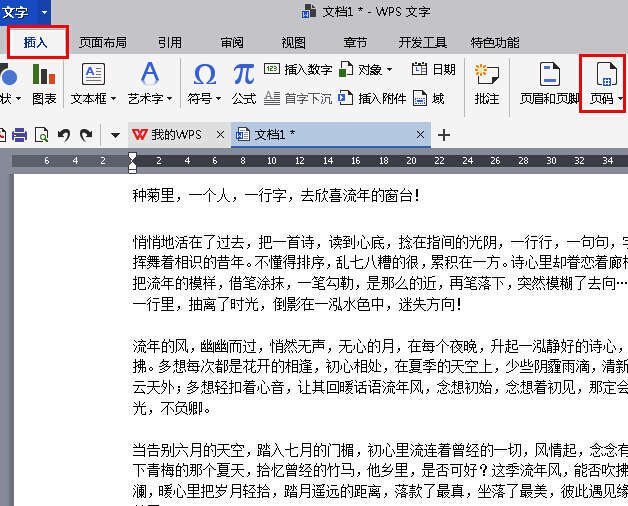Expand the 形状 shapes dropdown arrow
Viewport: 628px width, 506px height.
click(x=18, y=98)
